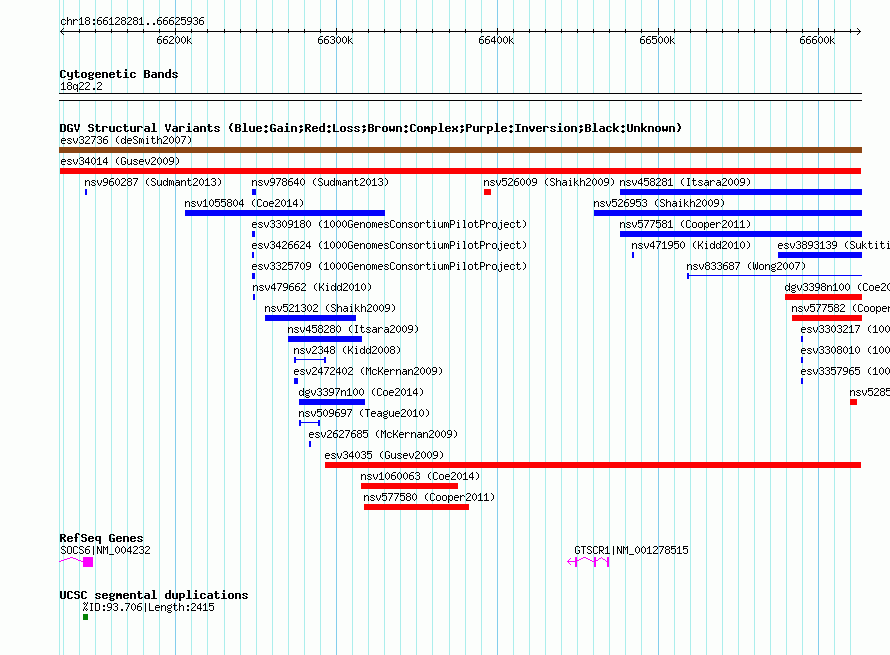Click the 66500k ruler tick label
890x655 pixels.
point(657,40)
